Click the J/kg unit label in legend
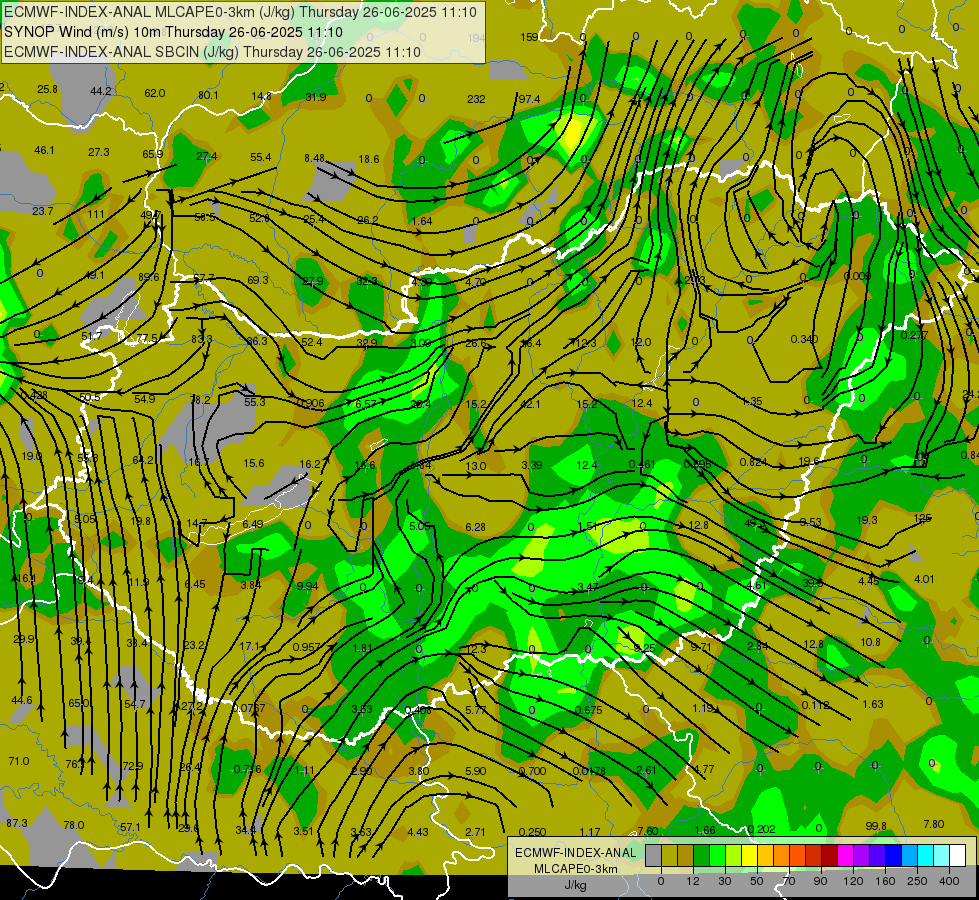The image size is (979, 900). coord(576,885)
